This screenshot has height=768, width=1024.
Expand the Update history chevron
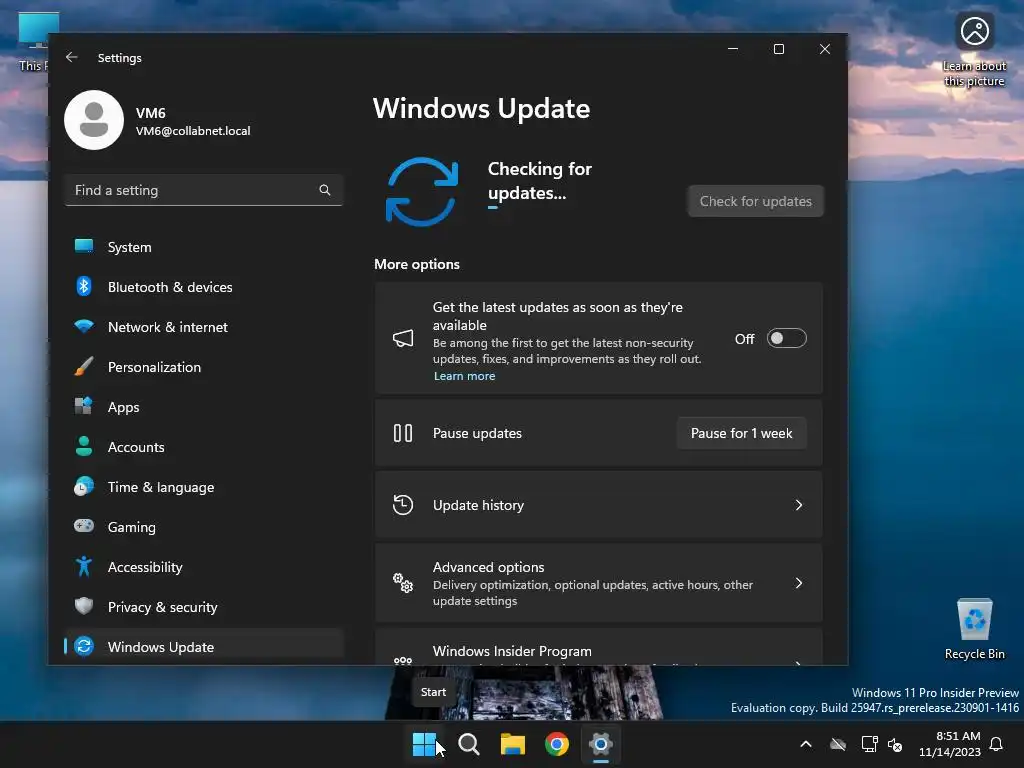(x=799, y=505)
